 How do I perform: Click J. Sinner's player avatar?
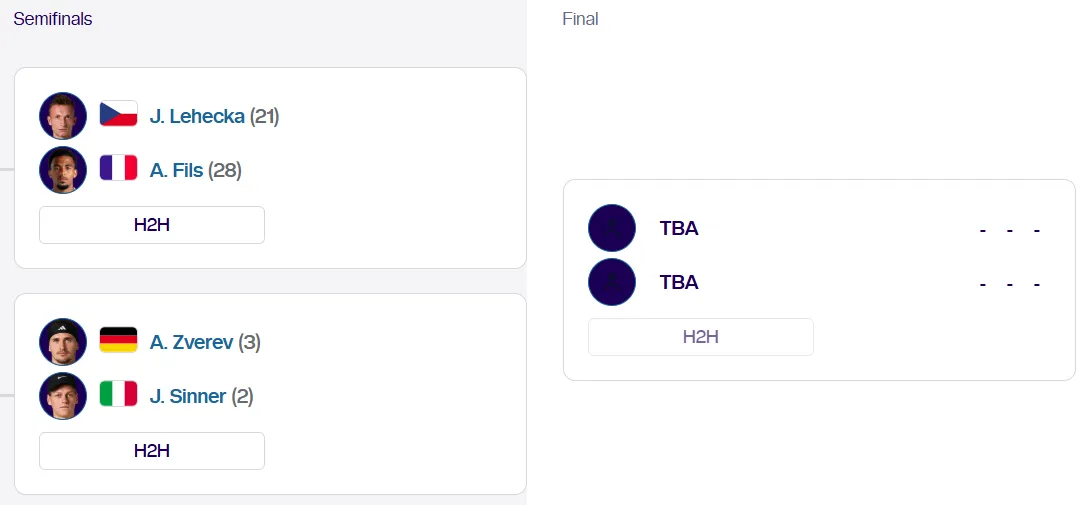[x=63, y=396]
